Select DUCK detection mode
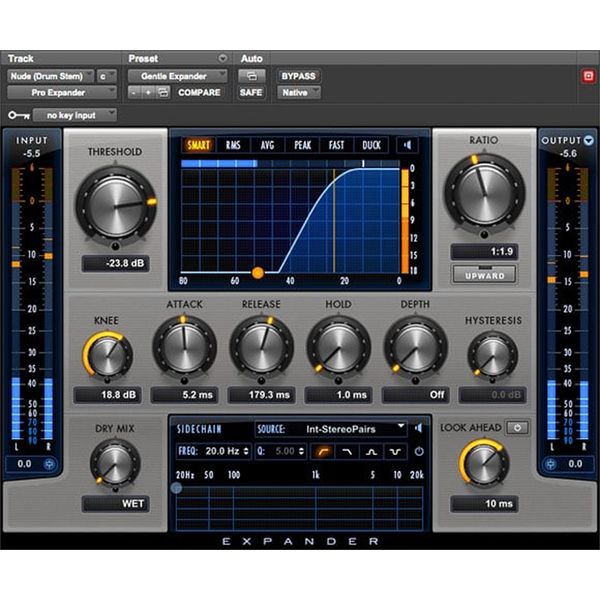This screenshot has width=600, height=600. click(x=371, y=145)
